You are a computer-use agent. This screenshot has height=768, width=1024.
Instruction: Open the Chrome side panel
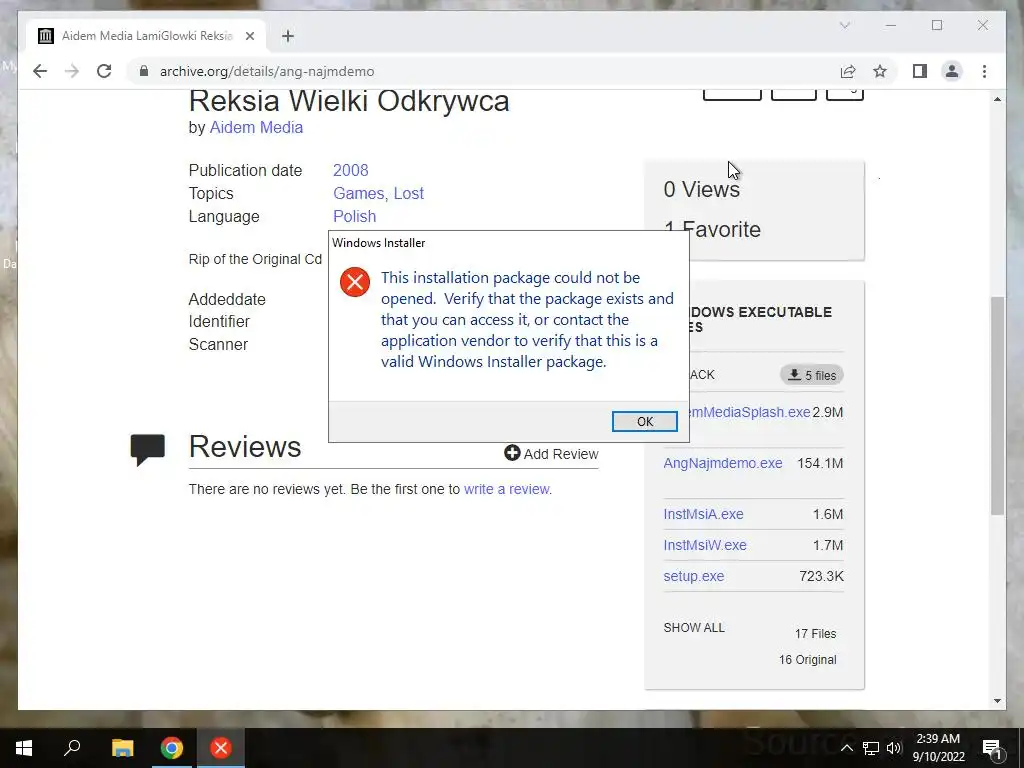[x=920, y=71]
